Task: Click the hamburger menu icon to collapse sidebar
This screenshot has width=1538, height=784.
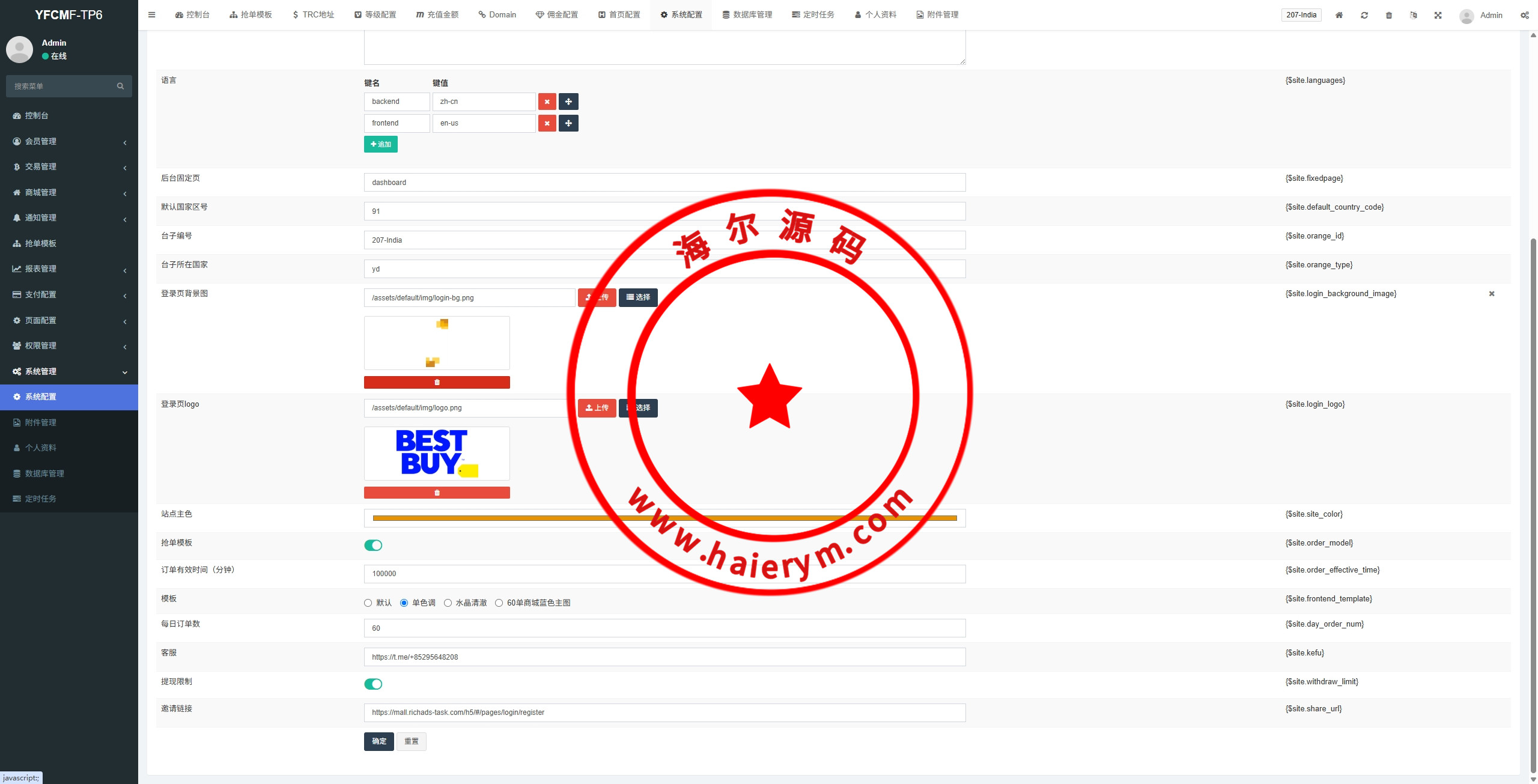Action: click(x=152, y=15)
